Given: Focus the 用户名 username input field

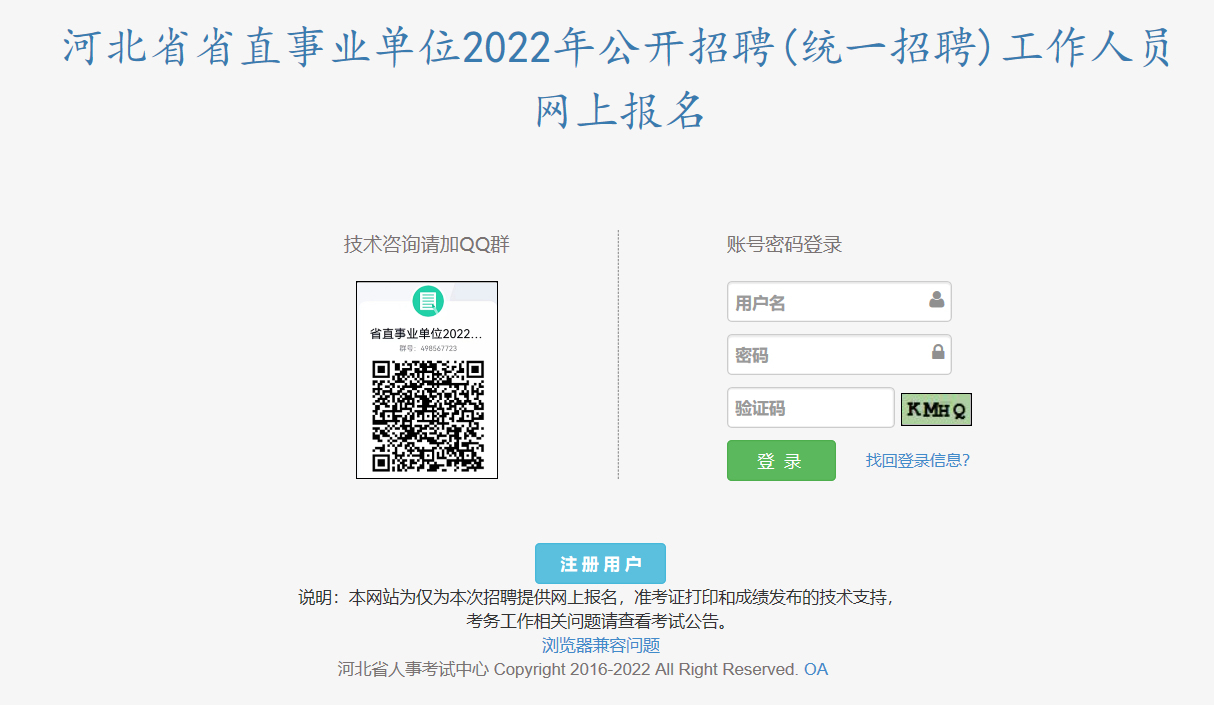Looking at the screenshot, I should pos(839,302).
